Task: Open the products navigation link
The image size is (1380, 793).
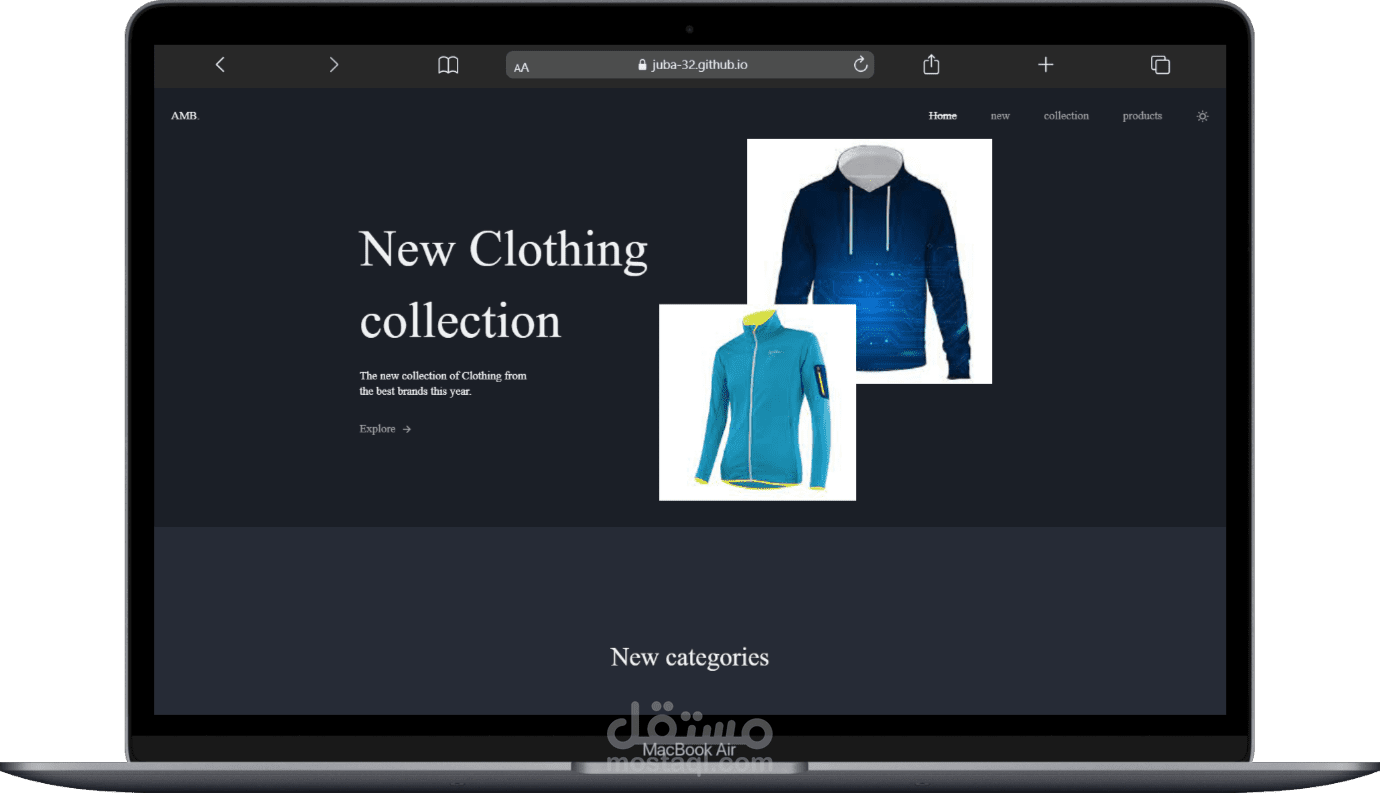Action: point(1142,116)
